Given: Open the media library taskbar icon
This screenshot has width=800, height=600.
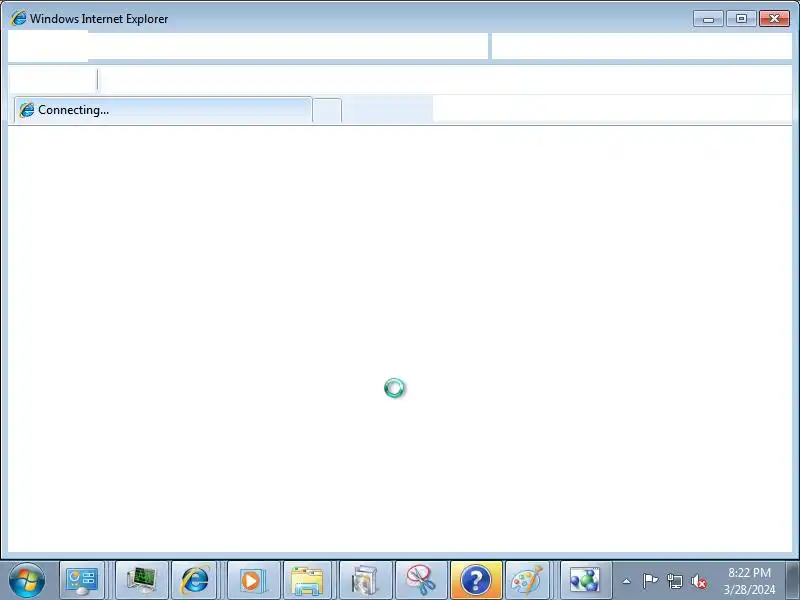Looking at the screenshot, I should pos(365,581).
